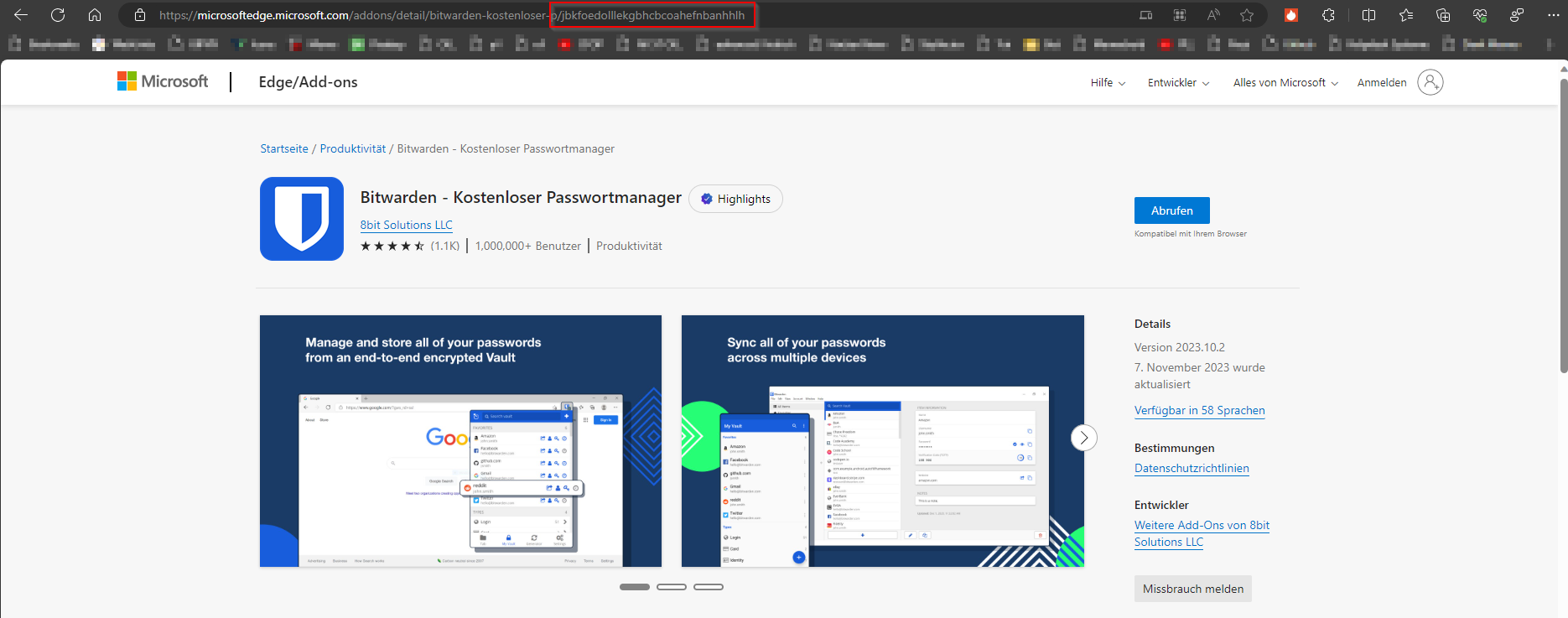This screenshot has height=618, width=1568.
Task: Go back using the browser back arrow
Action: 21,15
